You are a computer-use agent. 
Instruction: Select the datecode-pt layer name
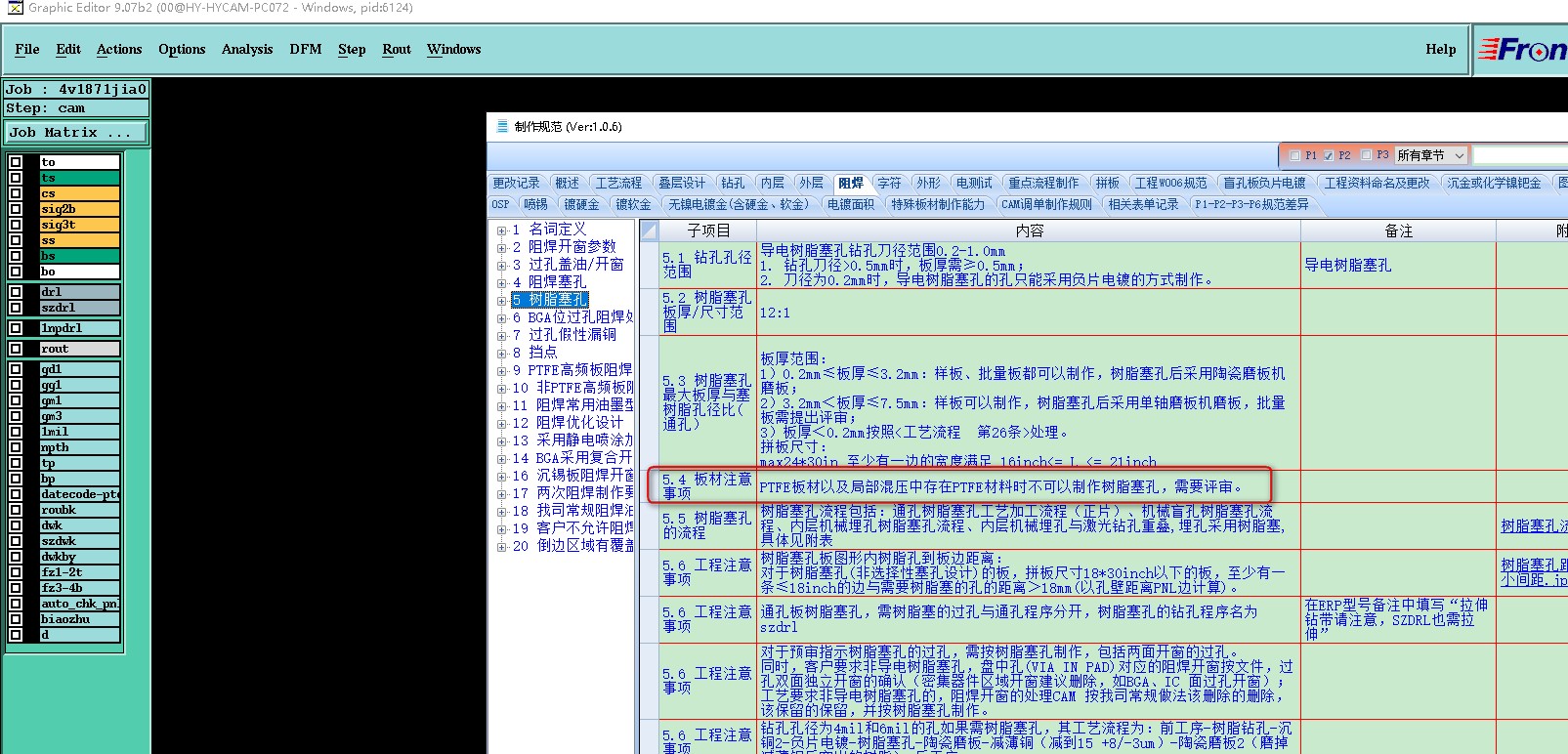coord(79,494)
